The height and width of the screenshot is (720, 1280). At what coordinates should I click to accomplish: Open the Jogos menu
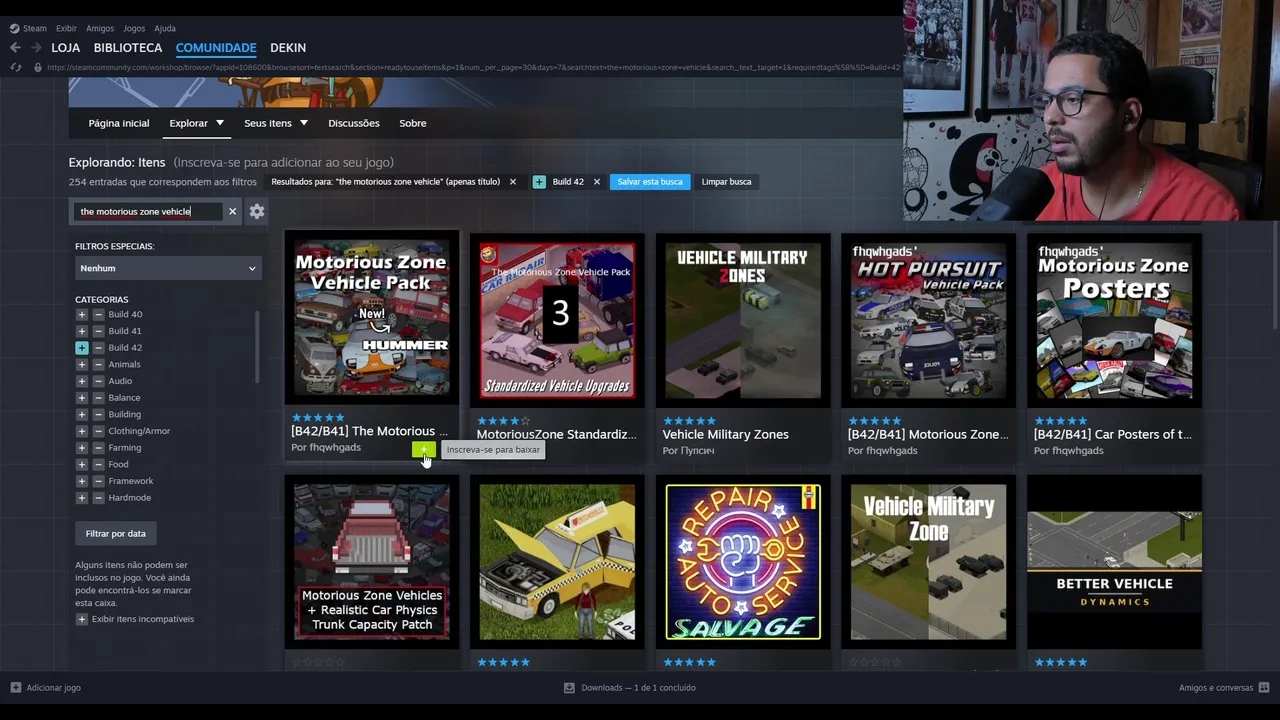134,28
